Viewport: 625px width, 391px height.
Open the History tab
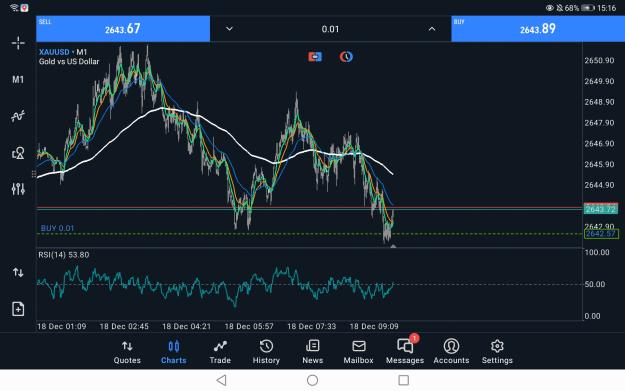pyautogui.click(x=266, y=352)
